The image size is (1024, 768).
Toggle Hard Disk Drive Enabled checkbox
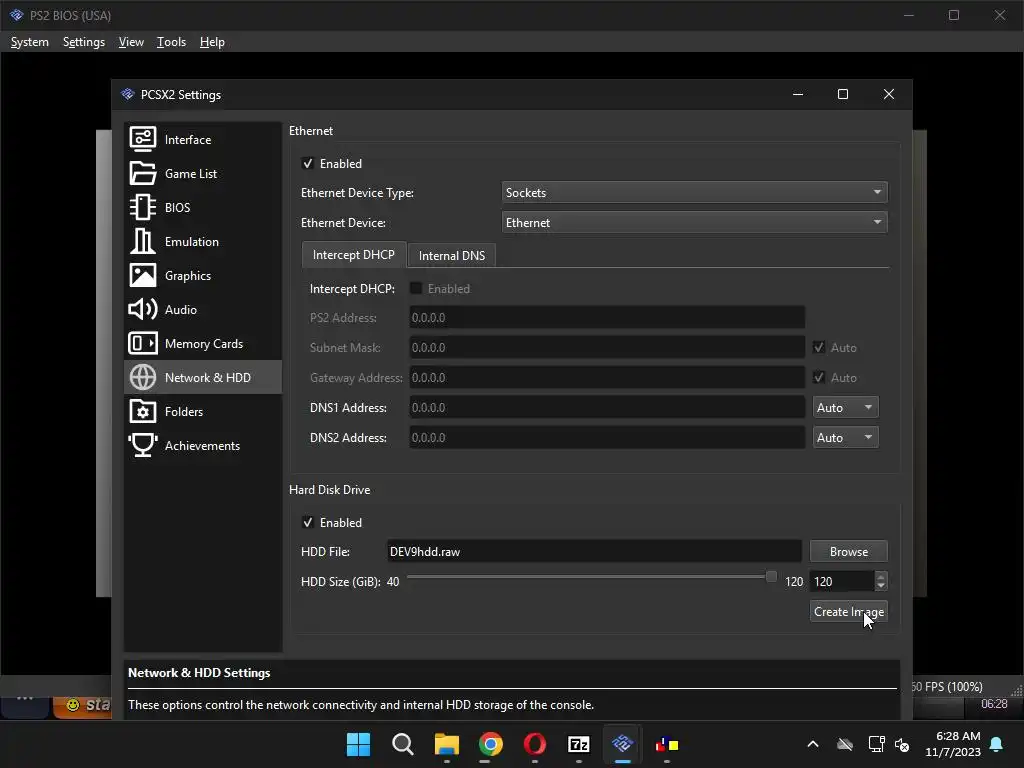tap(308, 522)
